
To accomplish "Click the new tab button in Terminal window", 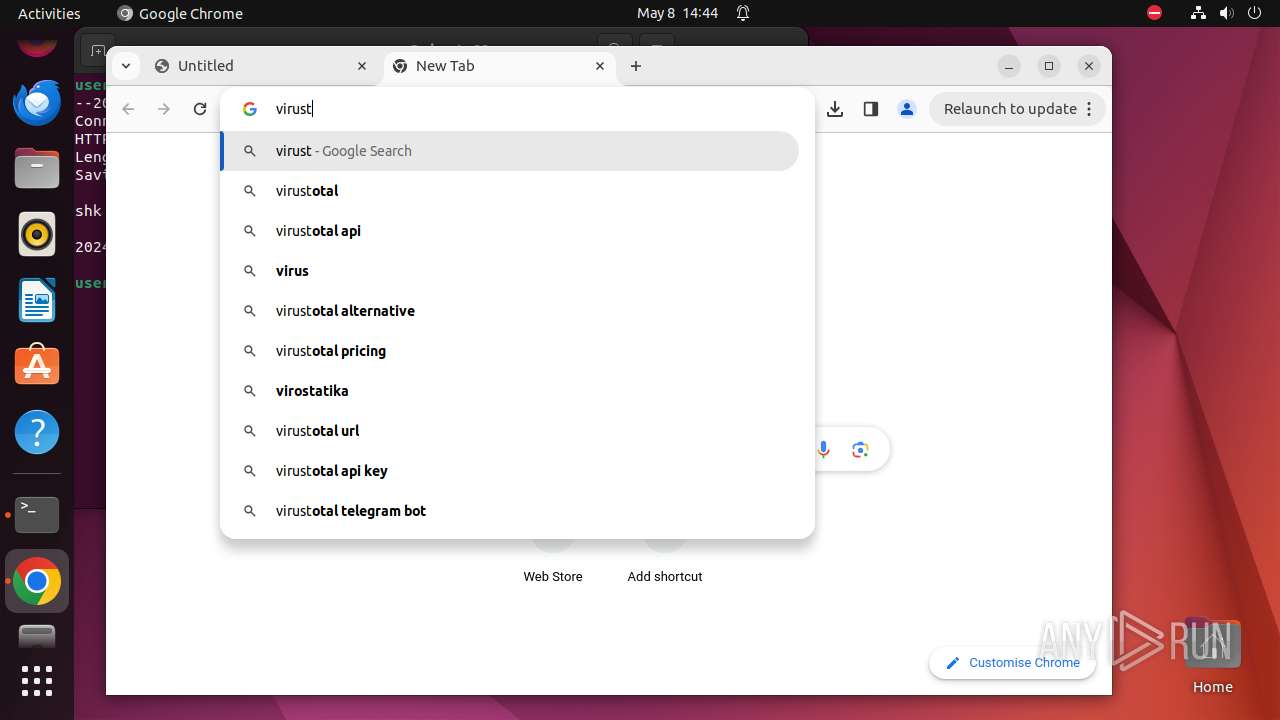I will tap(96, 50).
